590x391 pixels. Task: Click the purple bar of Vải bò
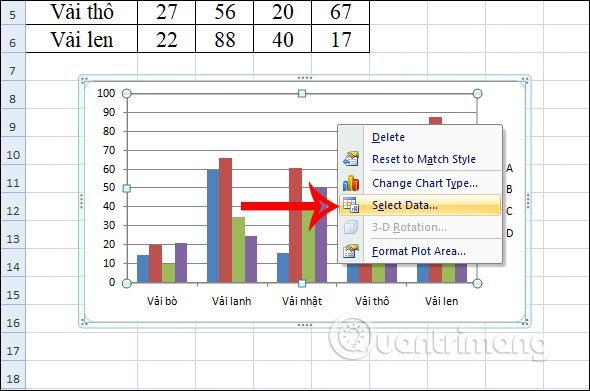click(181, 263)
